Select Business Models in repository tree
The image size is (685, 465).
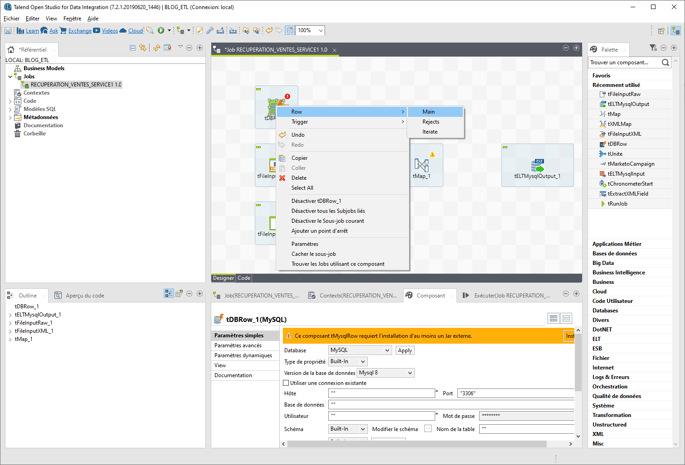pyautogui.click(x=44, y=68)
